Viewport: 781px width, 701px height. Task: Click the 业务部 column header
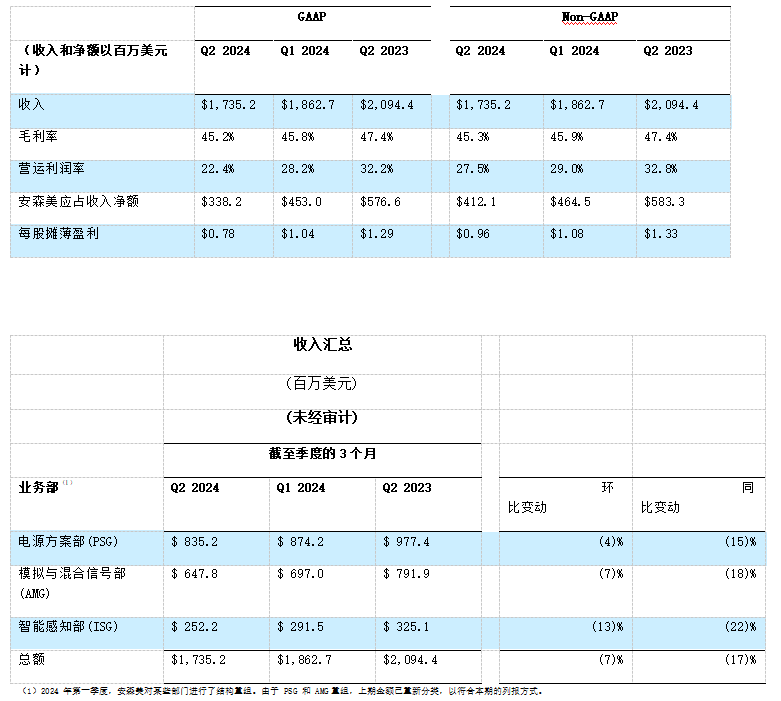pyautogui.click(x=40, y=487)
